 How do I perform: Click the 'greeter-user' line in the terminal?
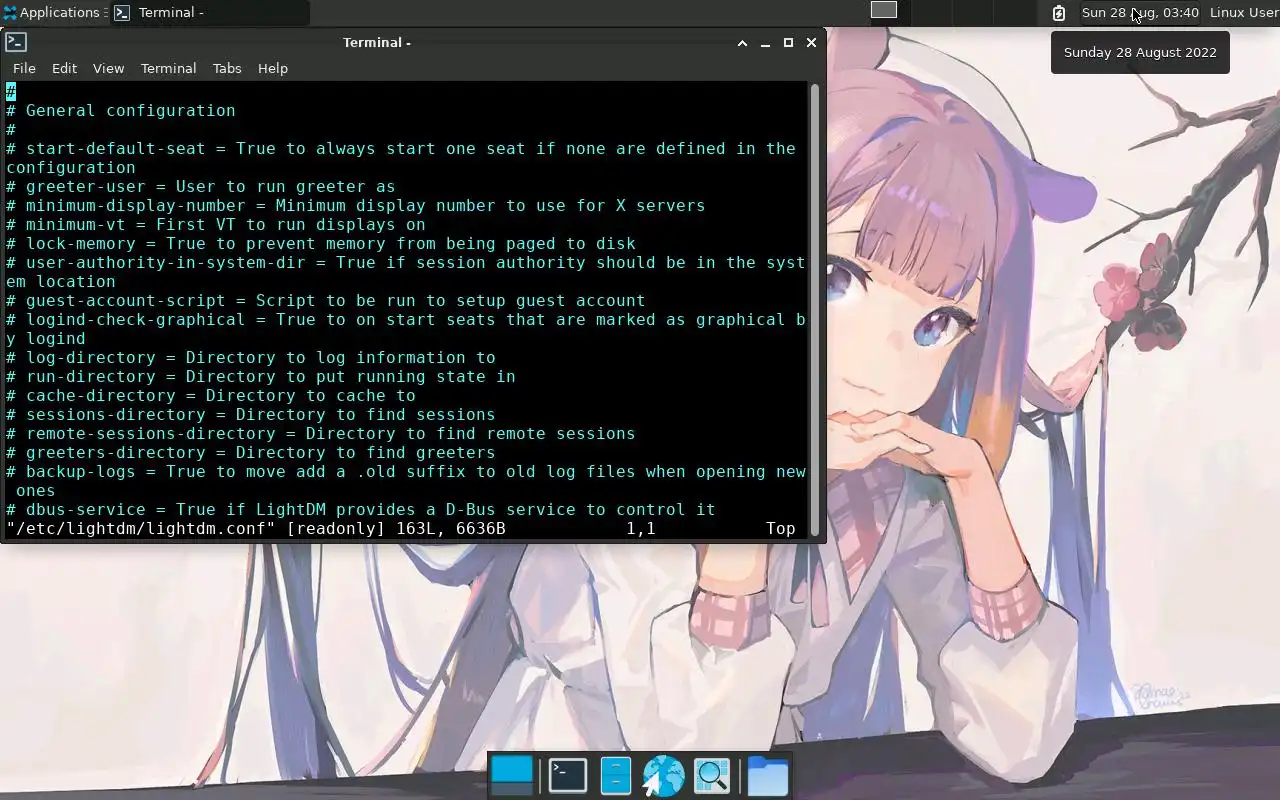pyautogui.click(x=201, y=187)
